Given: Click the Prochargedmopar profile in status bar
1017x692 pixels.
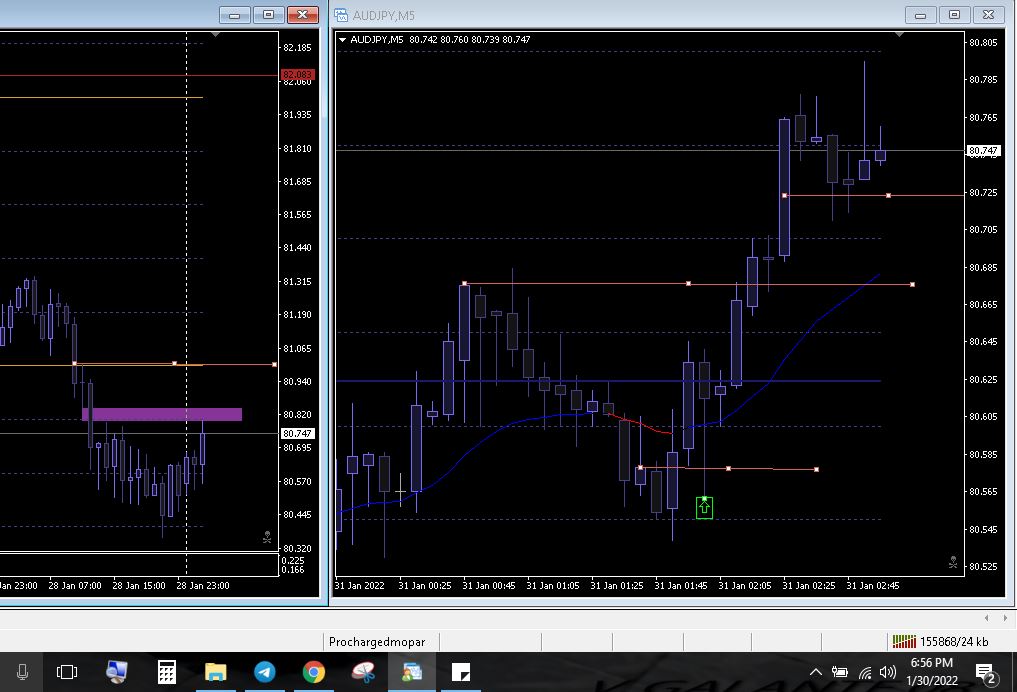Looking at the screenshot, I should (x=377, y=641).
